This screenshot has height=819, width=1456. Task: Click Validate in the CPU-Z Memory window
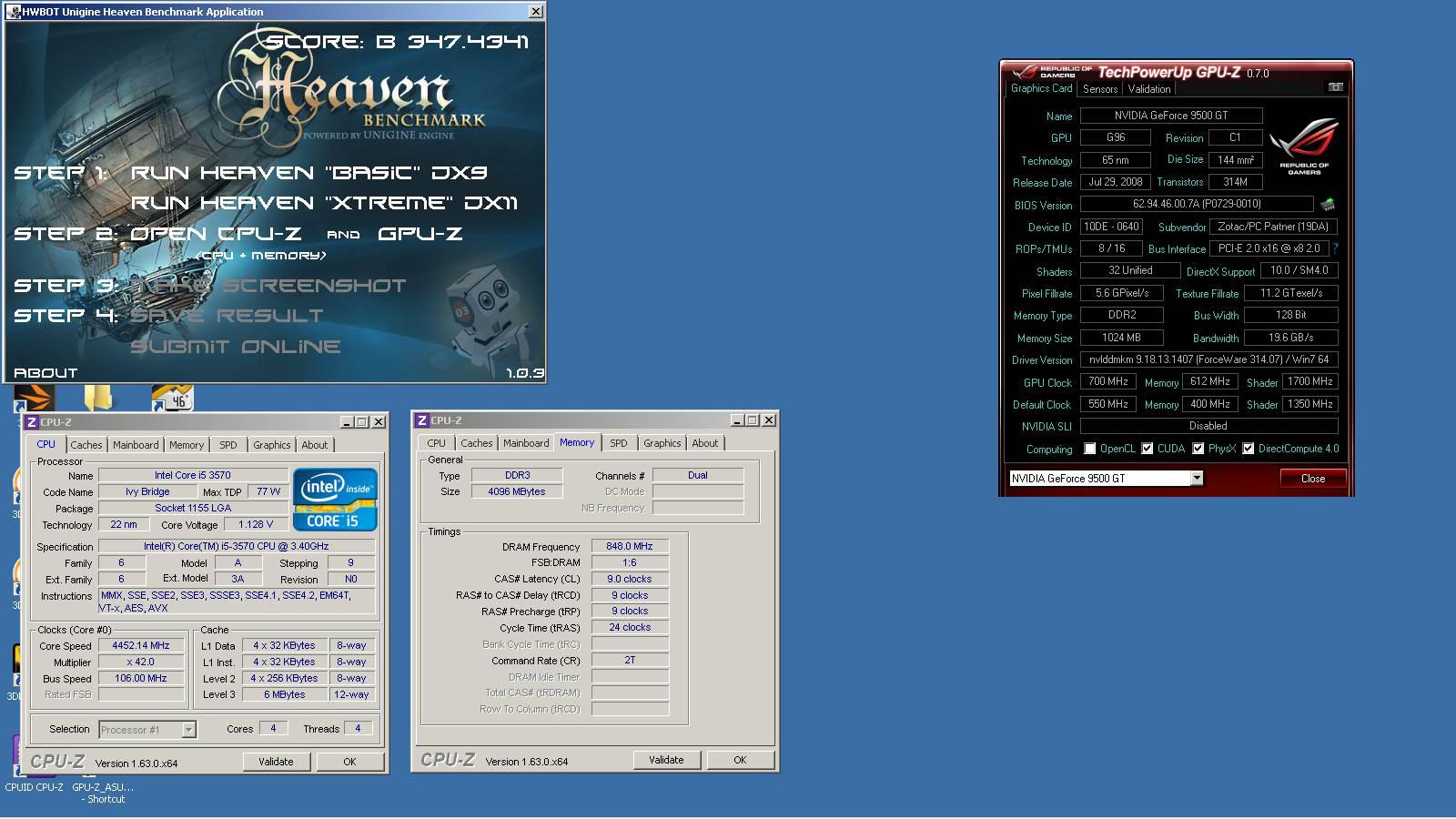(x=666, y=760)
